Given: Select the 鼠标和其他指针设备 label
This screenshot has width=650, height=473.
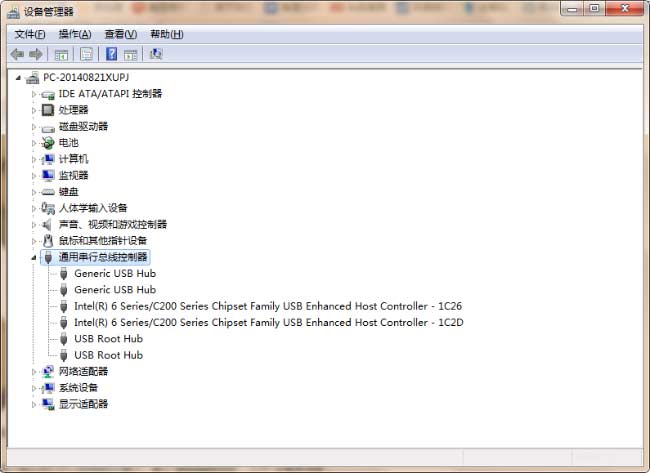Looking at the screenshot, I should 103,241.
